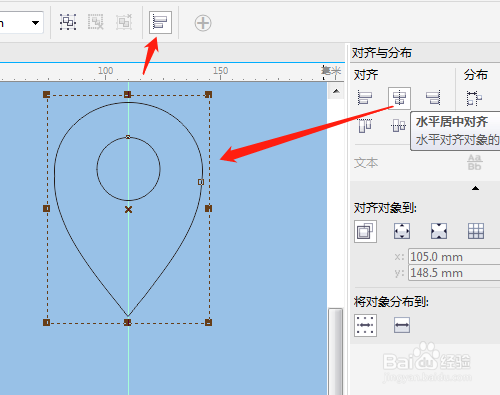The width and height of the screenshot is (500, 395).
Task: Click the Distribute Left icon under 分布
Action: (474, 98)
